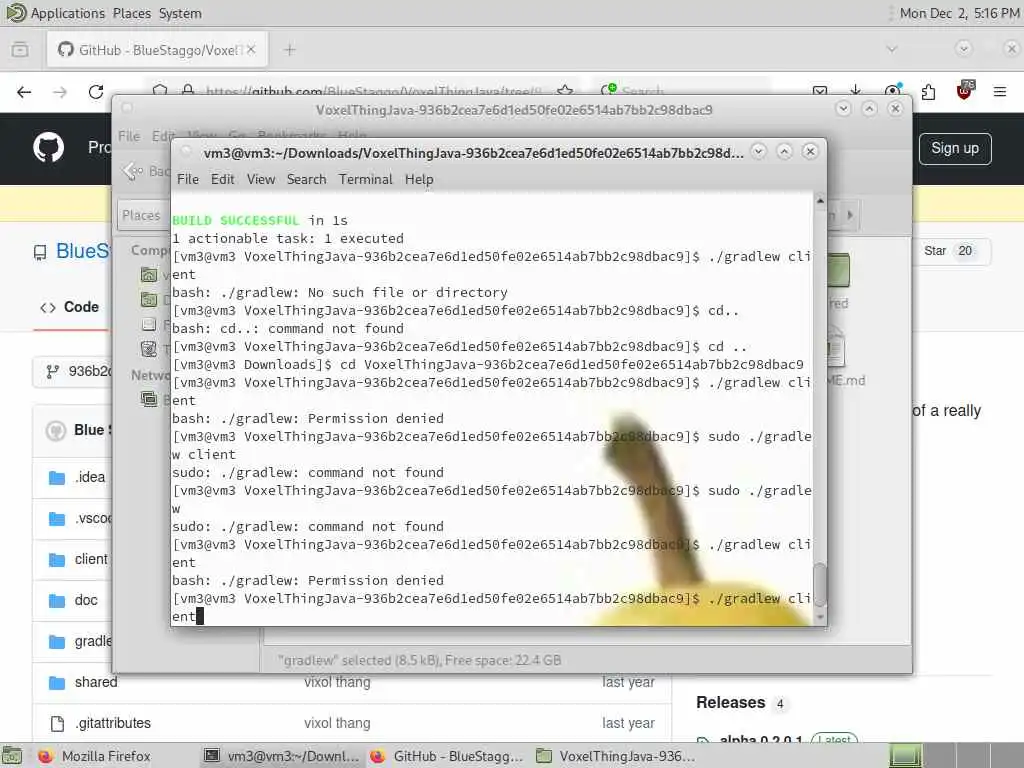Go back in Firefox history
The image size is (1024, 768).
pos(24,92)
